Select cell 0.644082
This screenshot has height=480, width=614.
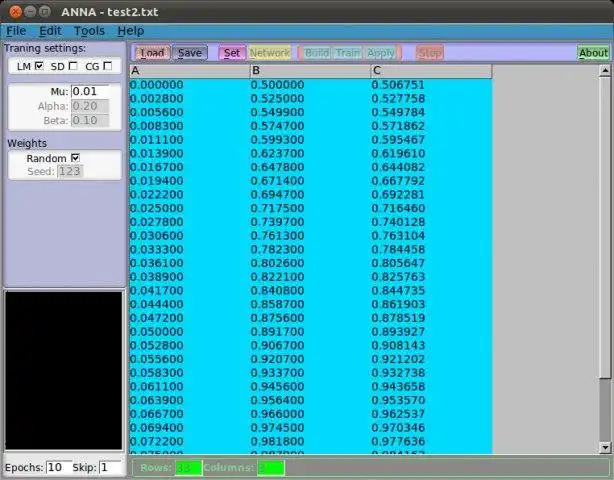(398, 167)
